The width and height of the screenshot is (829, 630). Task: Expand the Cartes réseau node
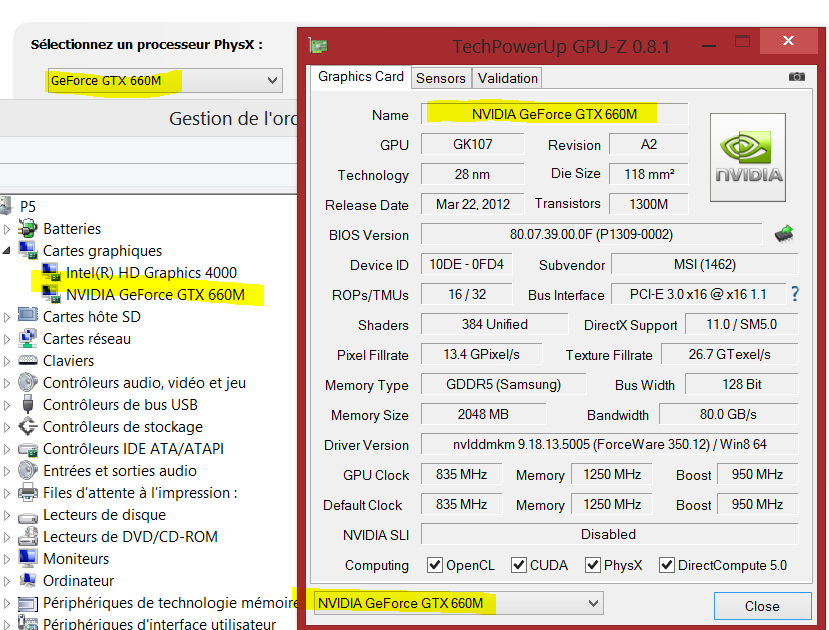[x=6, y=339]
